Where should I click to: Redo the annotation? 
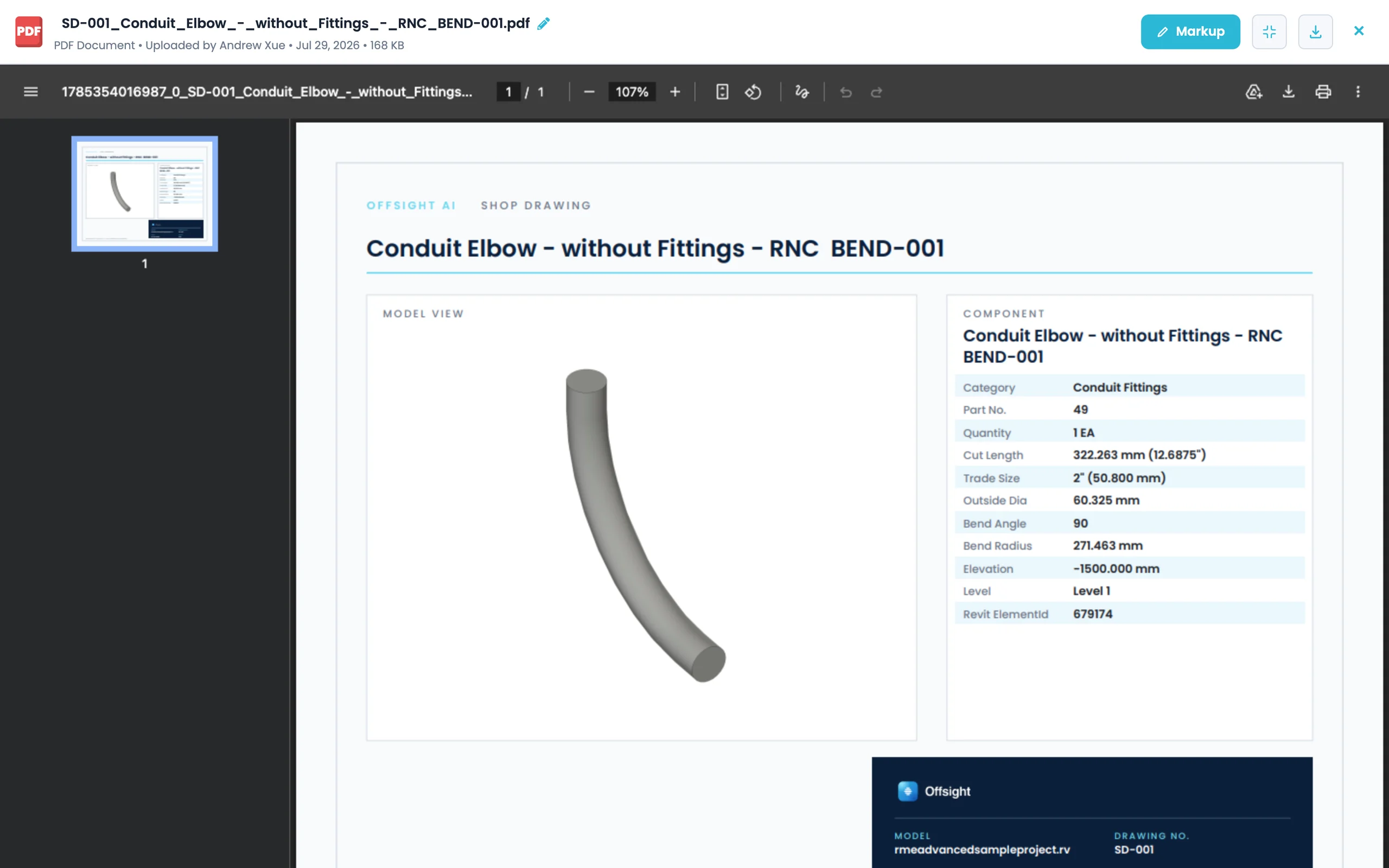click(x=876, y=92)
